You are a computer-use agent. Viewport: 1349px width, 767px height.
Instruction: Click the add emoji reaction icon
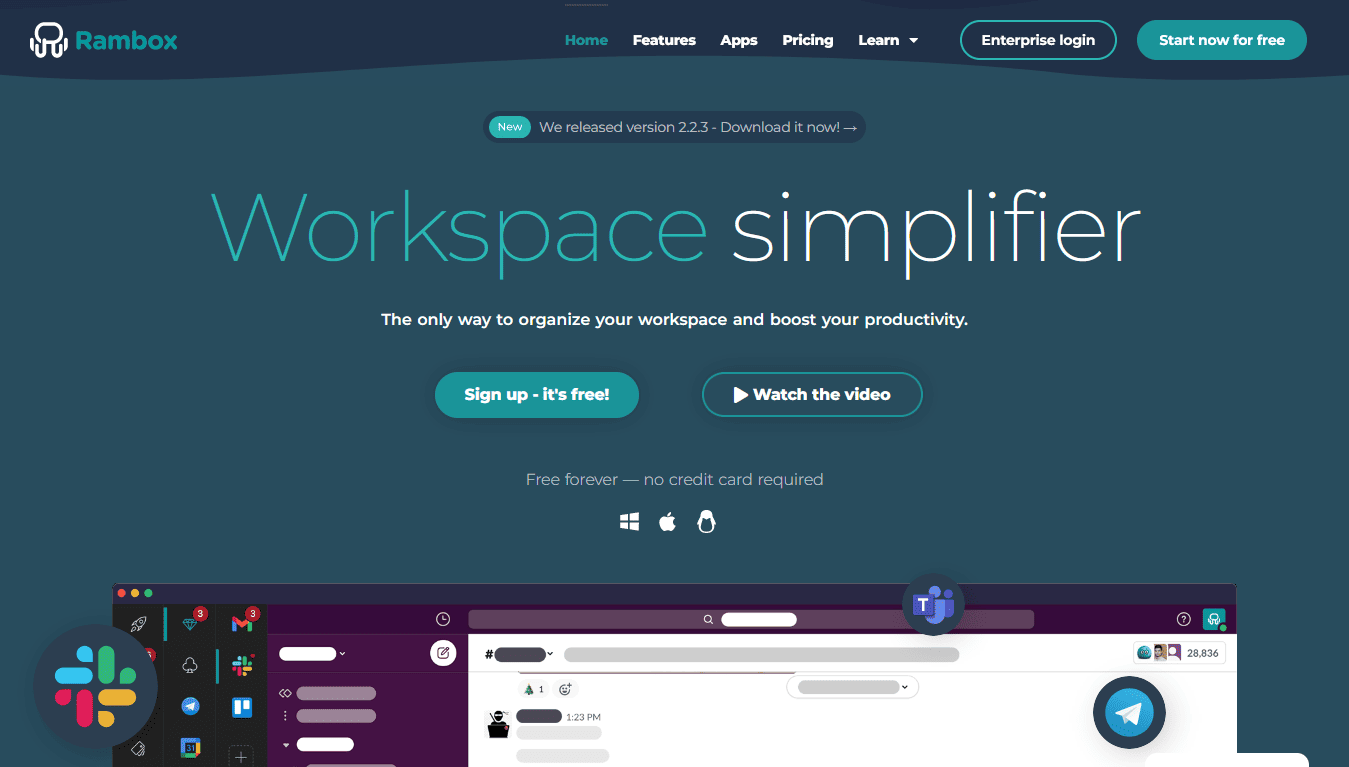(565, 689)
